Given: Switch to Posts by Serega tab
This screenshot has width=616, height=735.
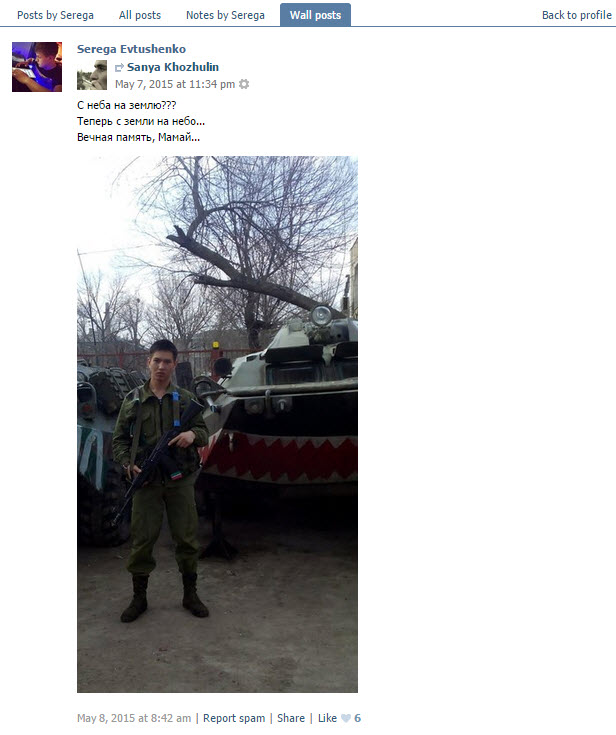Looking at the screenshot, I should pos(55,15).
